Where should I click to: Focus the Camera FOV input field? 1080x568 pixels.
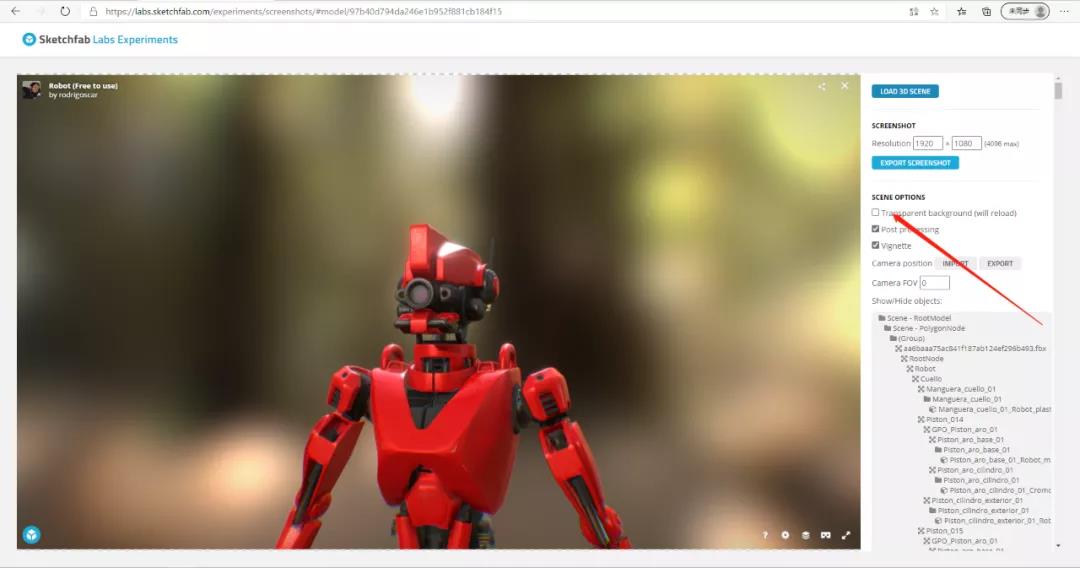(935, 282)
